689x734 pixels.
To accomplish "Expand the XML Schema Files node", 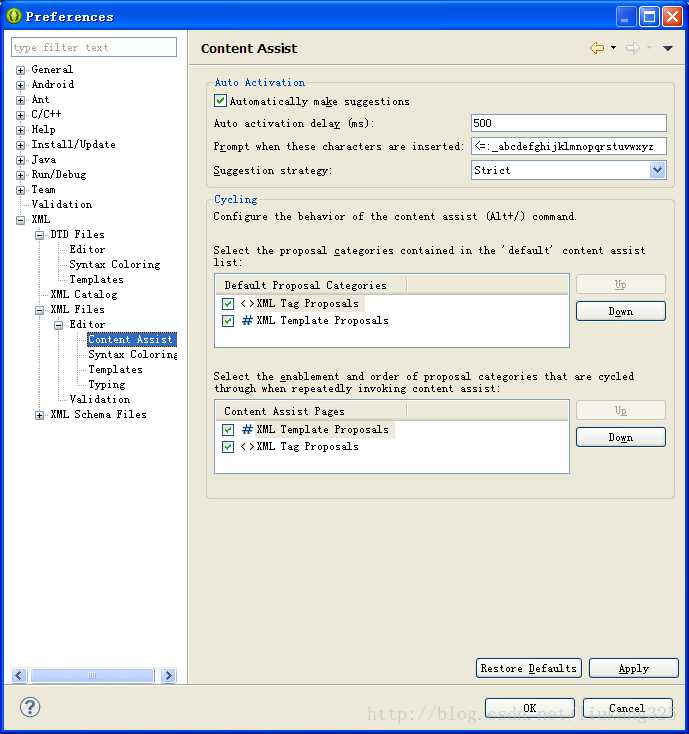I will tap(39, 415).
